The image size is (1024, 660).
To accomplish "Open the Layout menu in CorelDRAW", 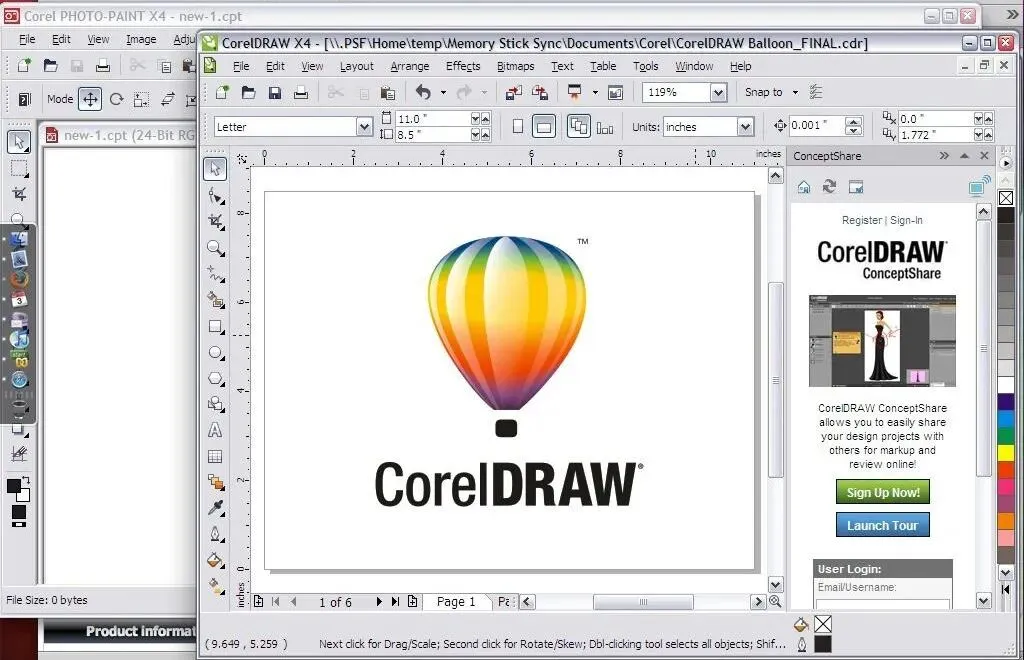I will (357, 66).
